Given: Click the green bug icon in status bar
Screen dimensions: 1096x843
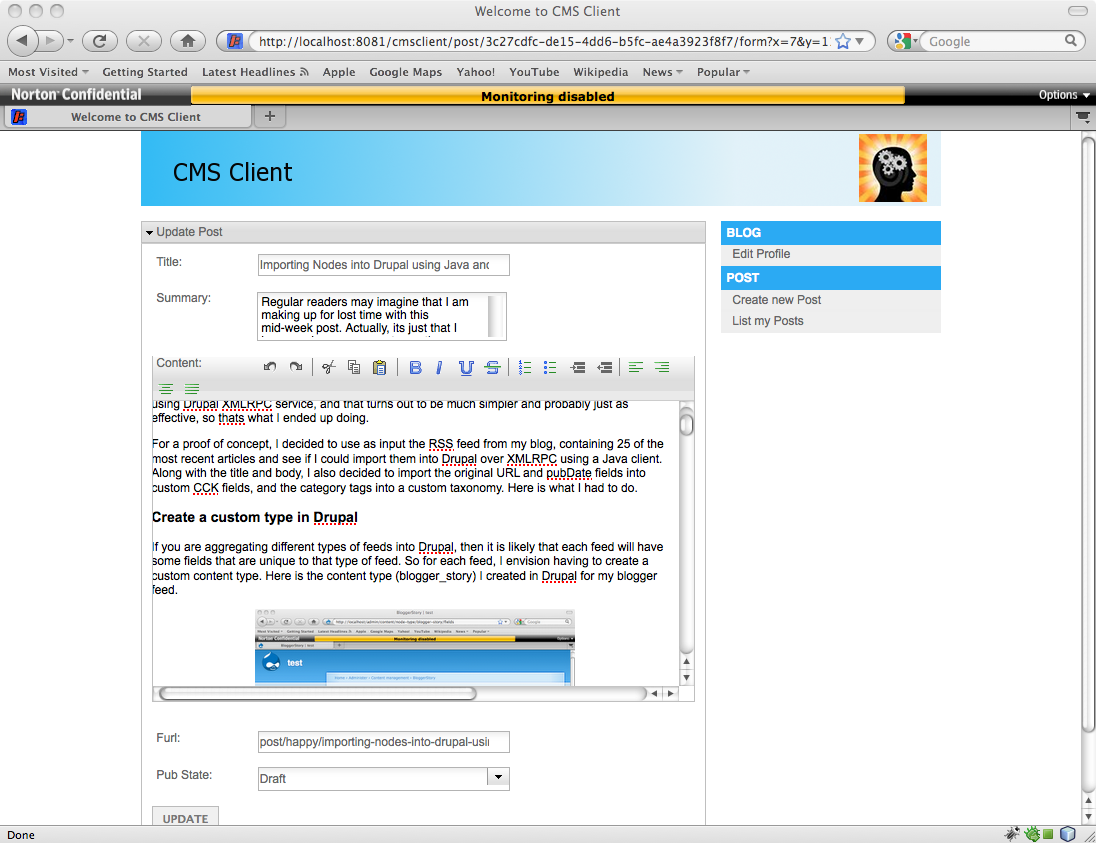Looking at the screenshot, I should (1032, 833).
